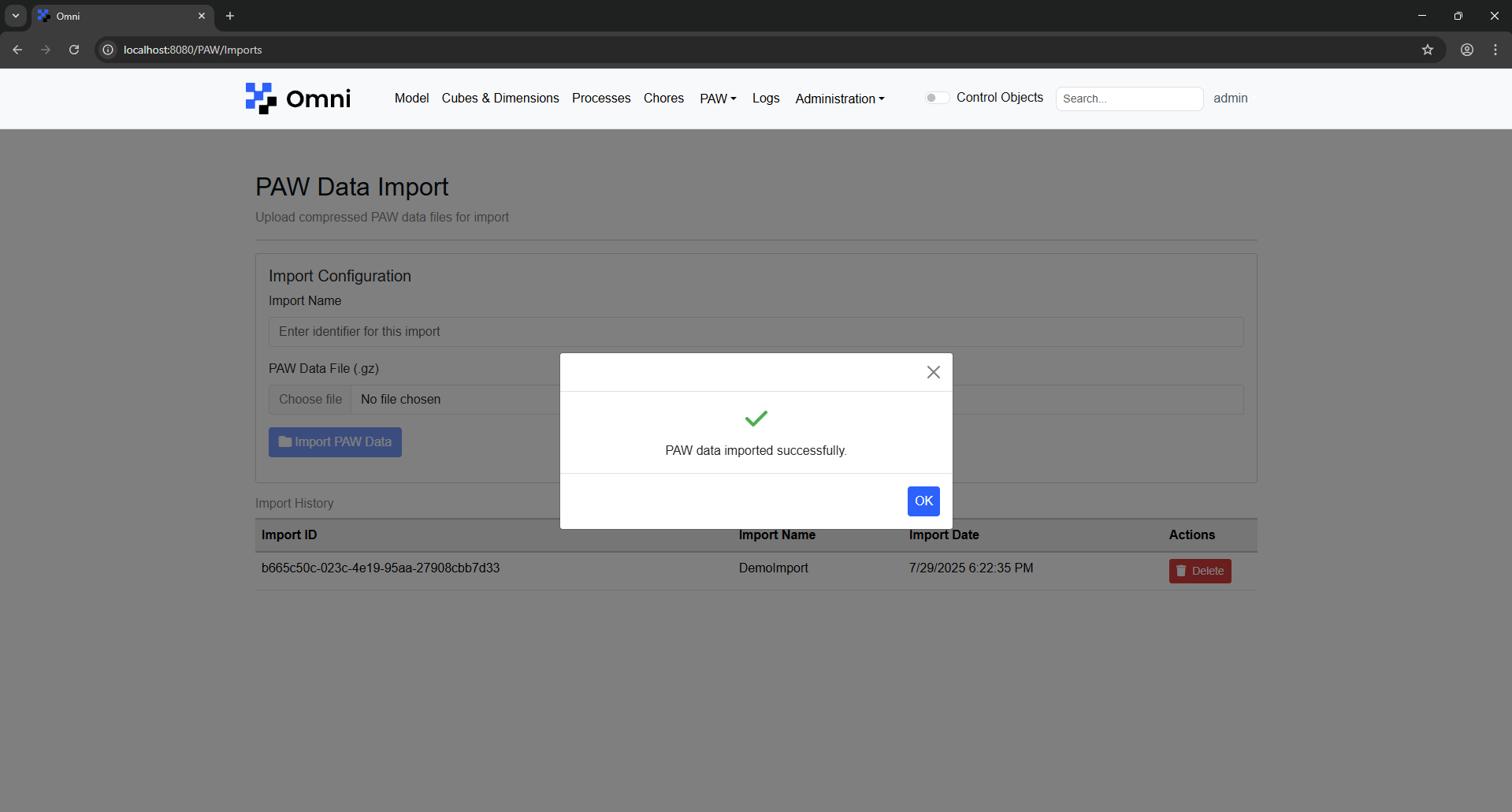Click the Actions column header
Viewport: 1512px width, 812px height.
(x=1192, y=535)
